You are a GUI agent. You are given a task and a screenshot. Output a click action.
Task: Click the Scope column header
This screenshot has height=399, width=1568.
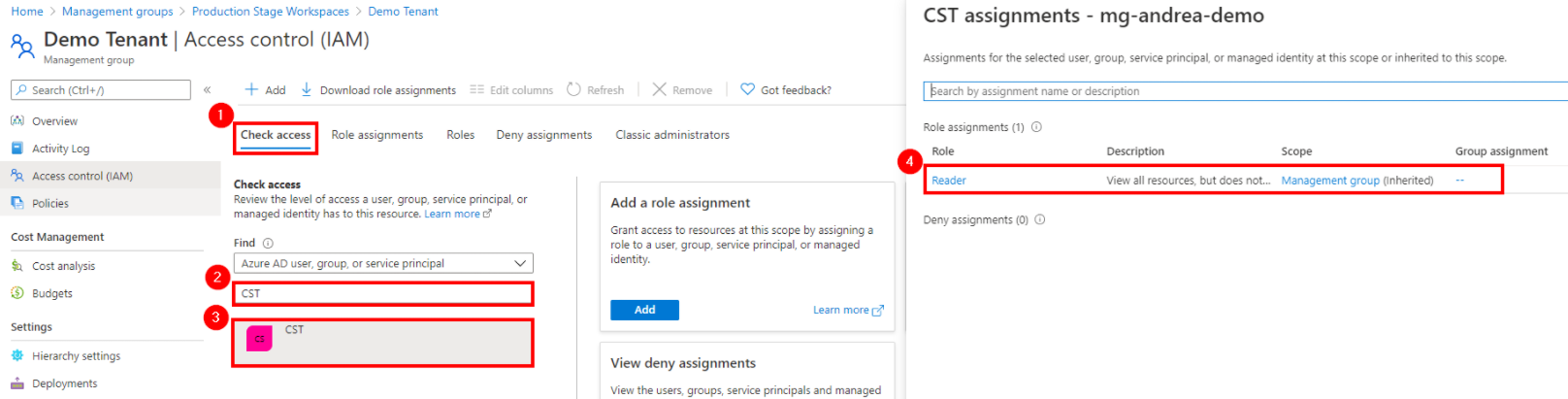[1296, 151]
